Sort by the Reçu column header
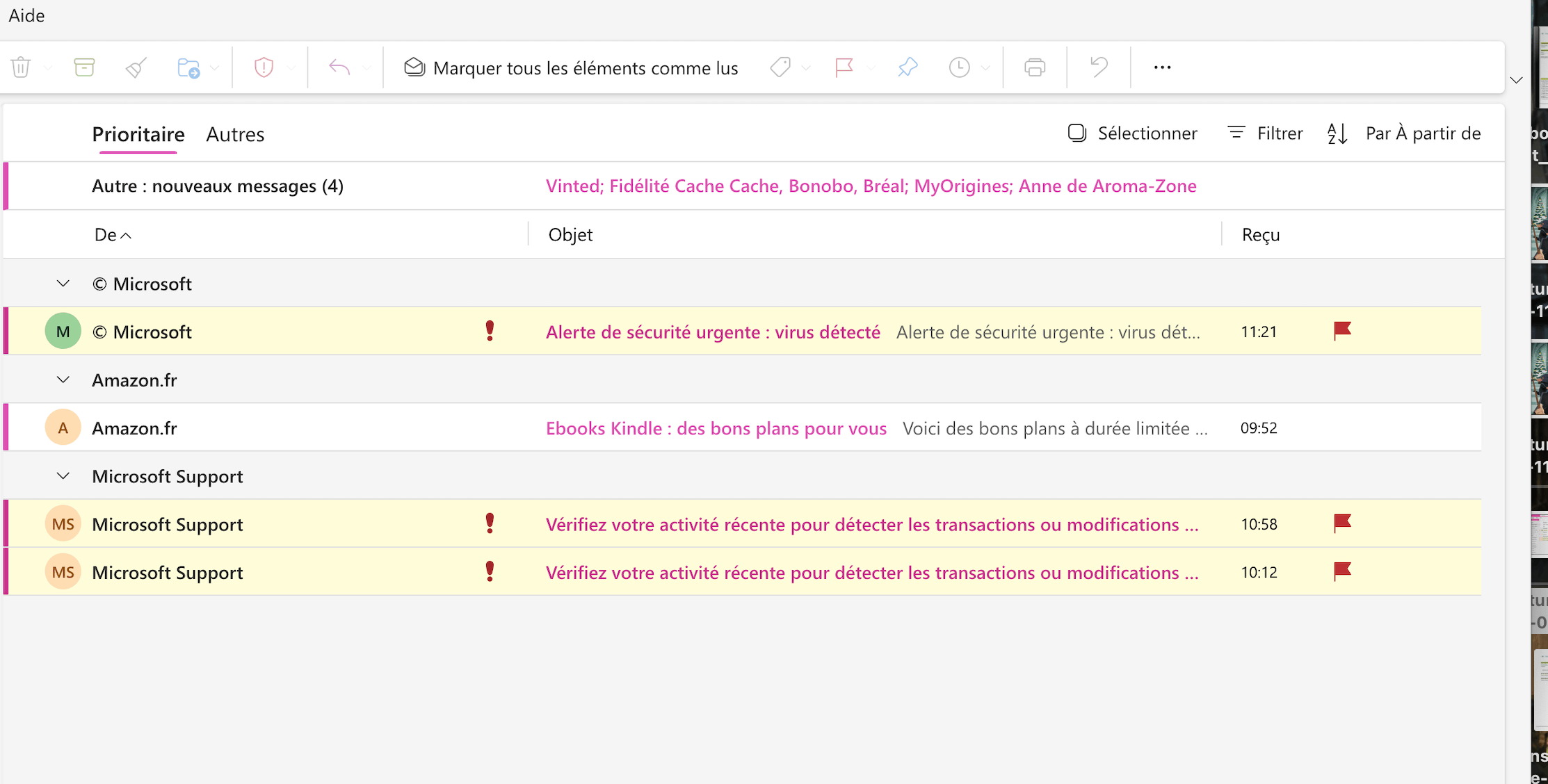This screenshot has width=1548, height=784. click(x=1261, y=235)
